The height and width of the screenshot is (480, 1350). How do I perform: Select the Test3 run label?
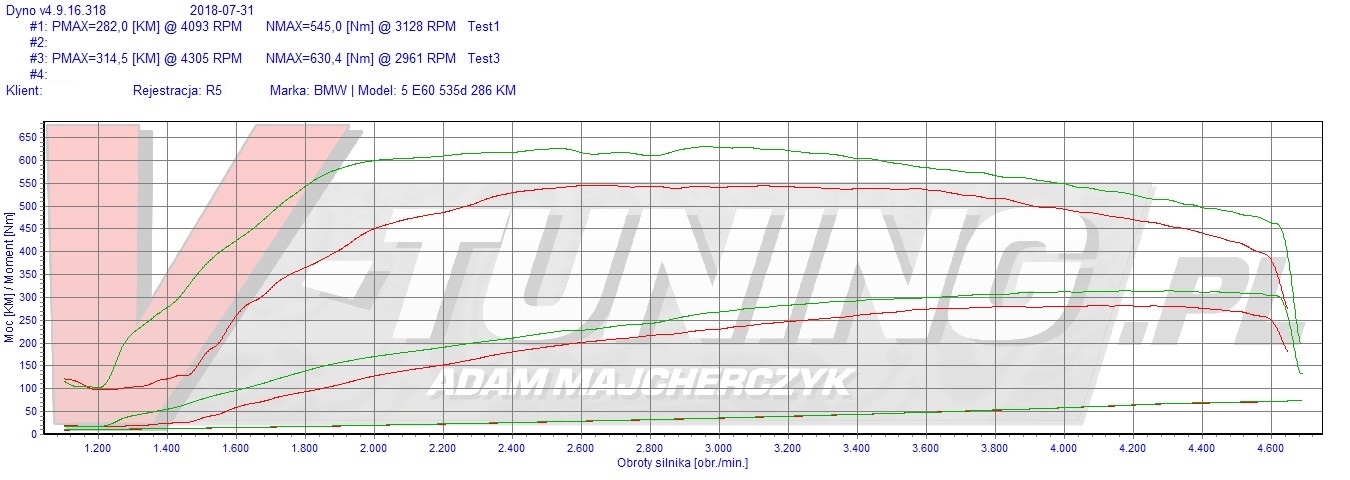coord(484,58)
